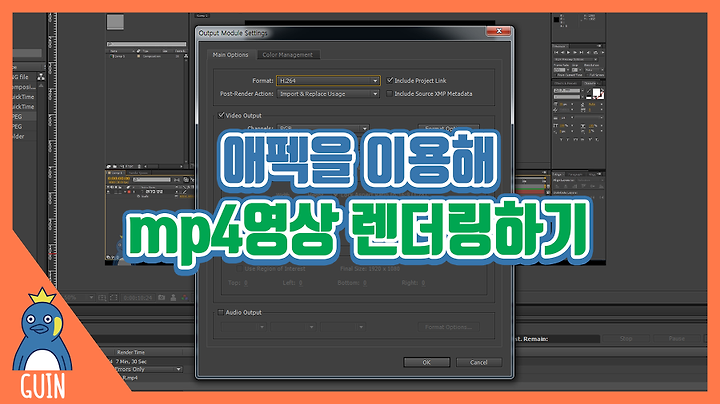Click the Project panel flowchart icon

(41, 77)
